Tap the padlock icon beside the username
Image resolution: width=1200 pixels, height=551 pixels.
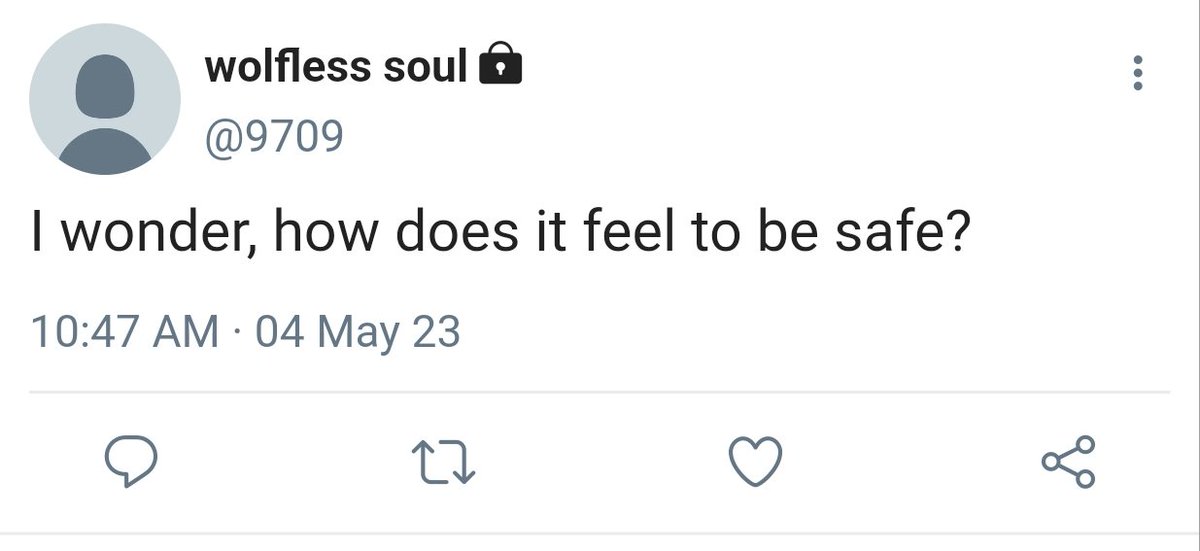click(x=501, y=66)
